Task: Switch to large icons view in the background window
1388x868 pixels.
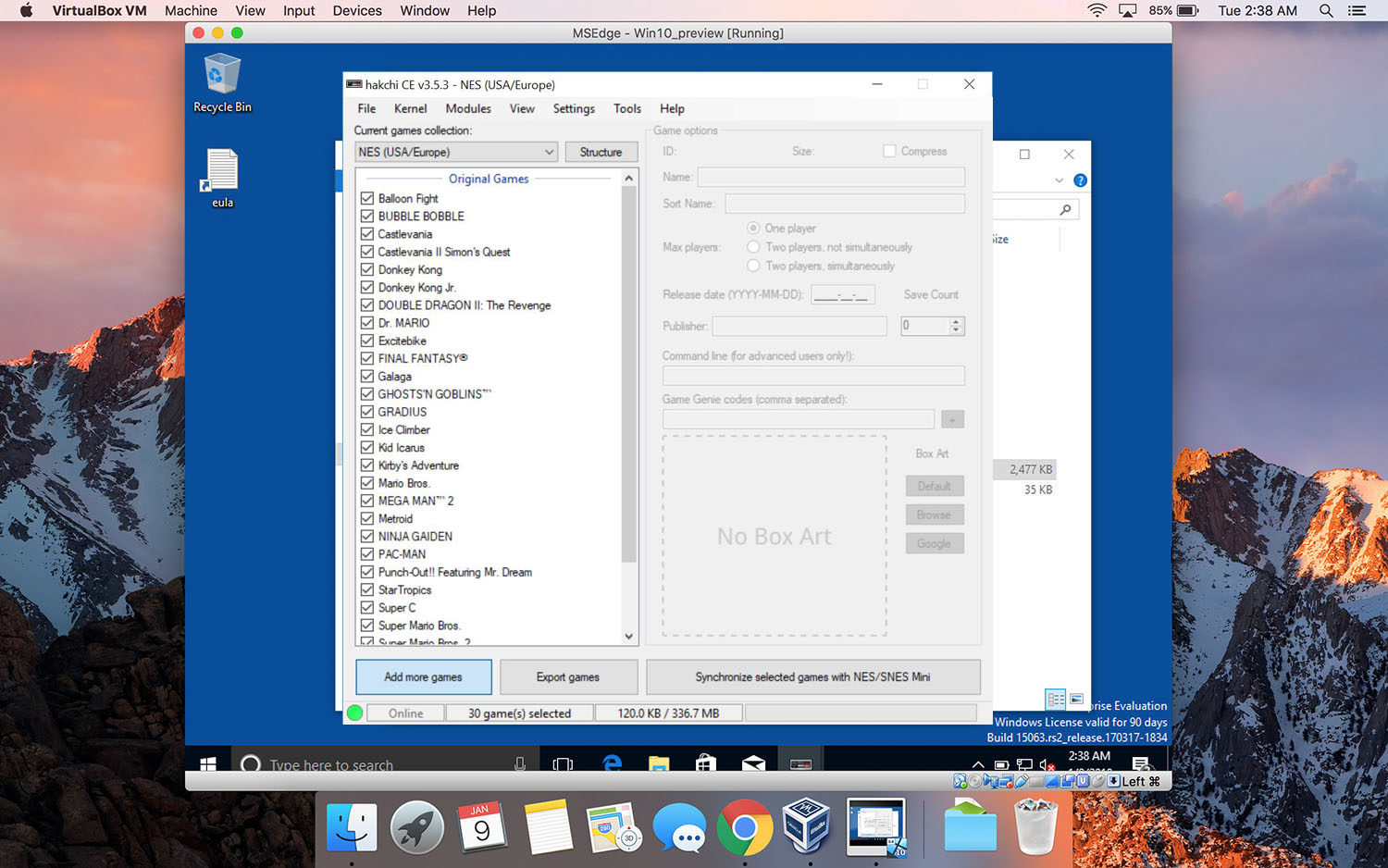Action: 1076,700
